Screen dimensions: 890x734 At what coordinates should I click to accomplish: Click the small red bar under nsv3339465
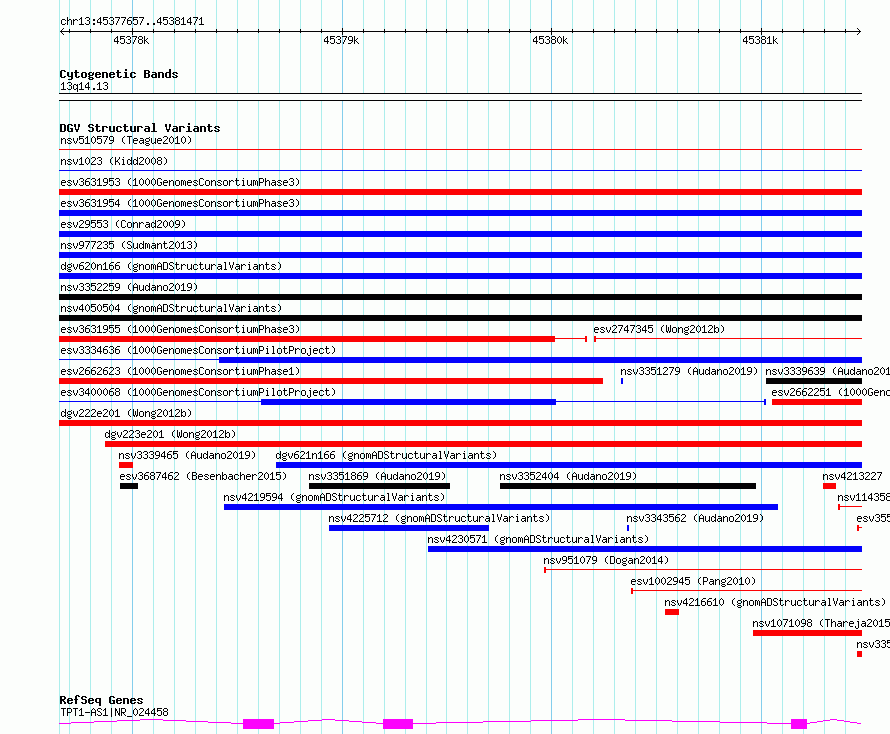click(126, 465)
